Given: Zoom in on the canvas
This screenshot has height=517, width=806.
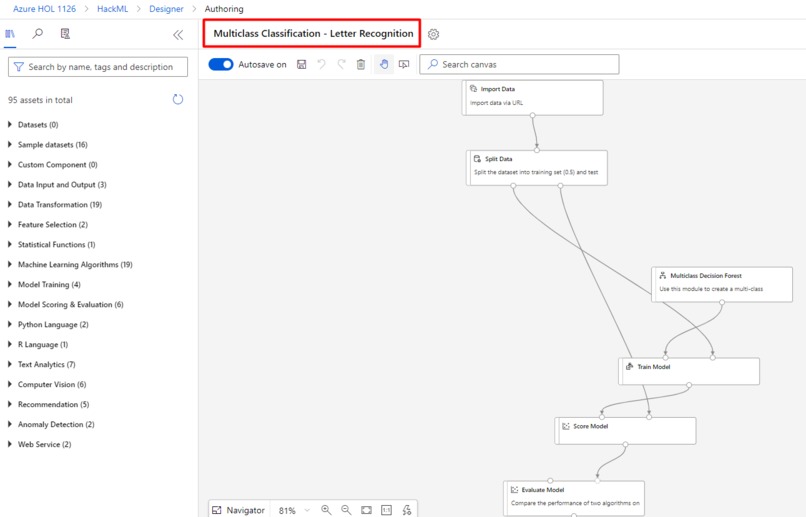Looking at the screenshot, I should [326, 510].
